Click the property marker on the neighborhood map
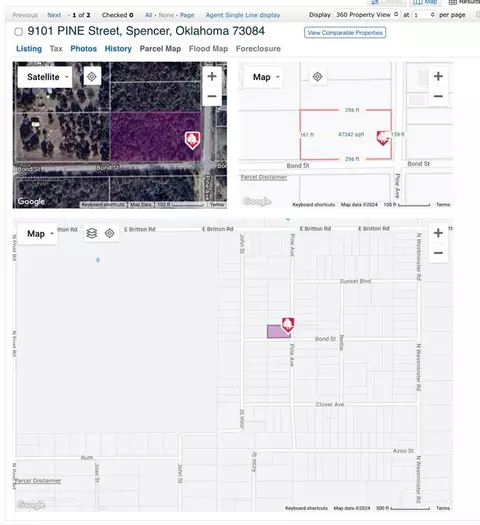 click(288, 325)
